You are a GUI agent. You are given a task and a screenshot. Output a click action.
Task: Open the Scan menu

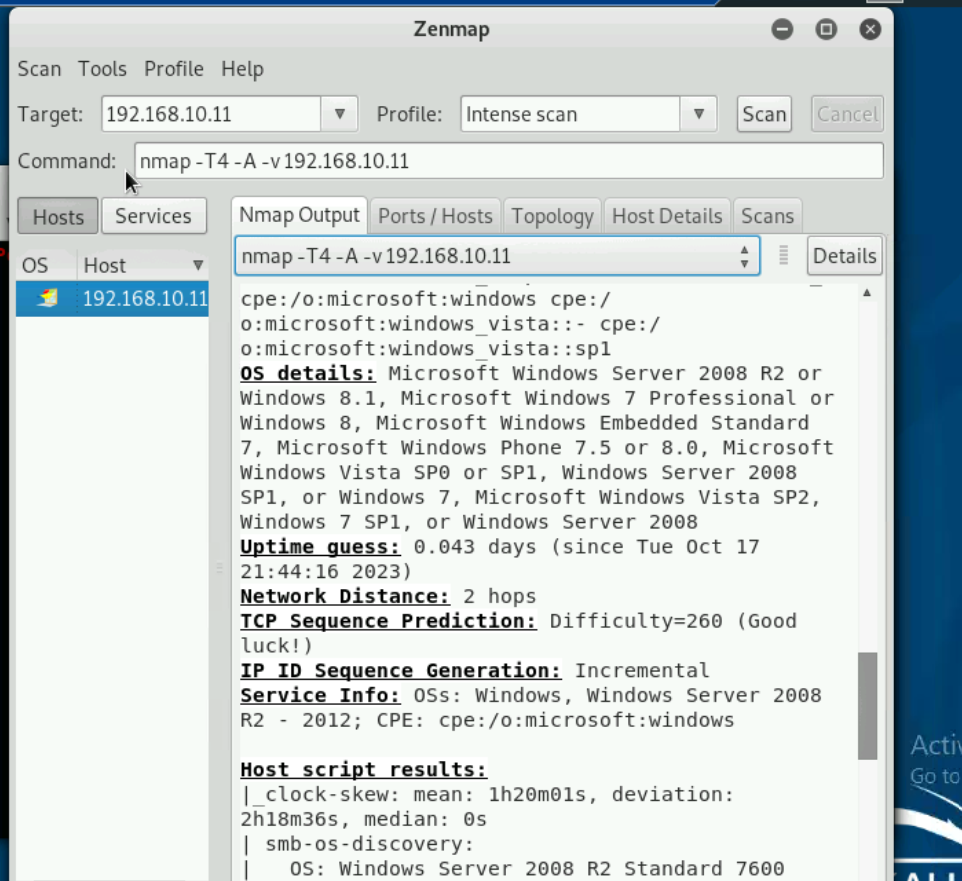(x=39, y=69)
